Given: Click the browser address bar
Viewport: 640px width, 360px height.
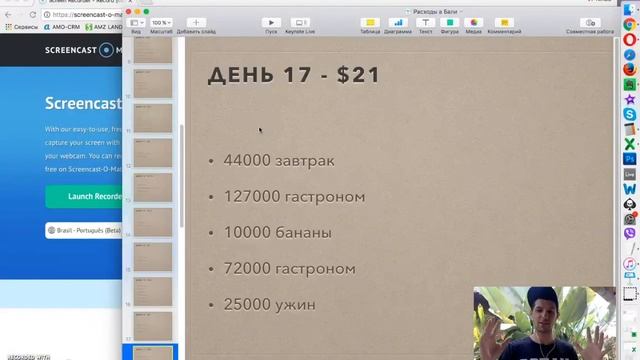Looking at the screenshot, I should click(82, 15).
